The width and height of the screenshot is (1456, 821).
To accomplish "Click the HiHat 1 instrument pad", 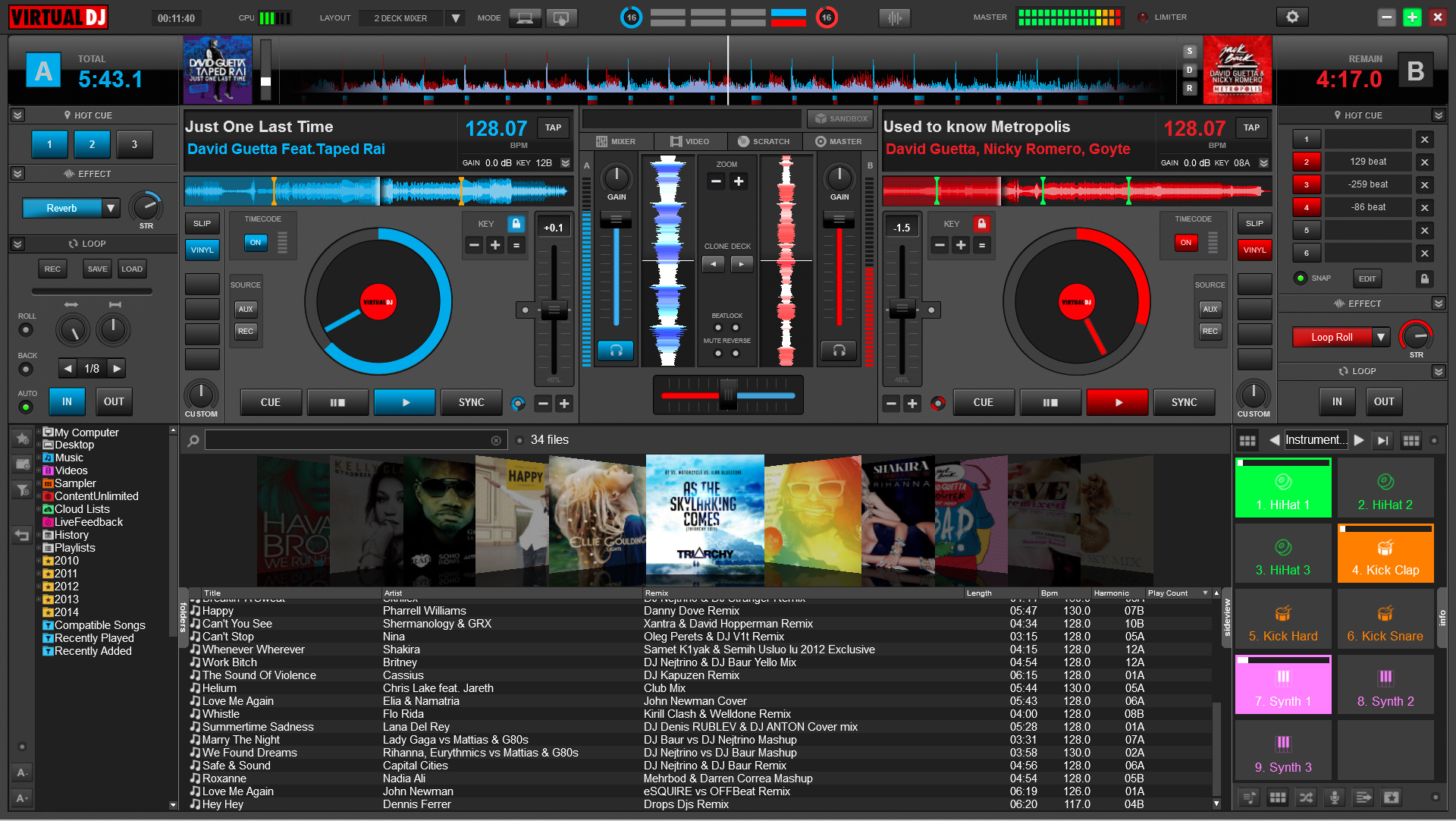I will click(x=1283, y=489).
